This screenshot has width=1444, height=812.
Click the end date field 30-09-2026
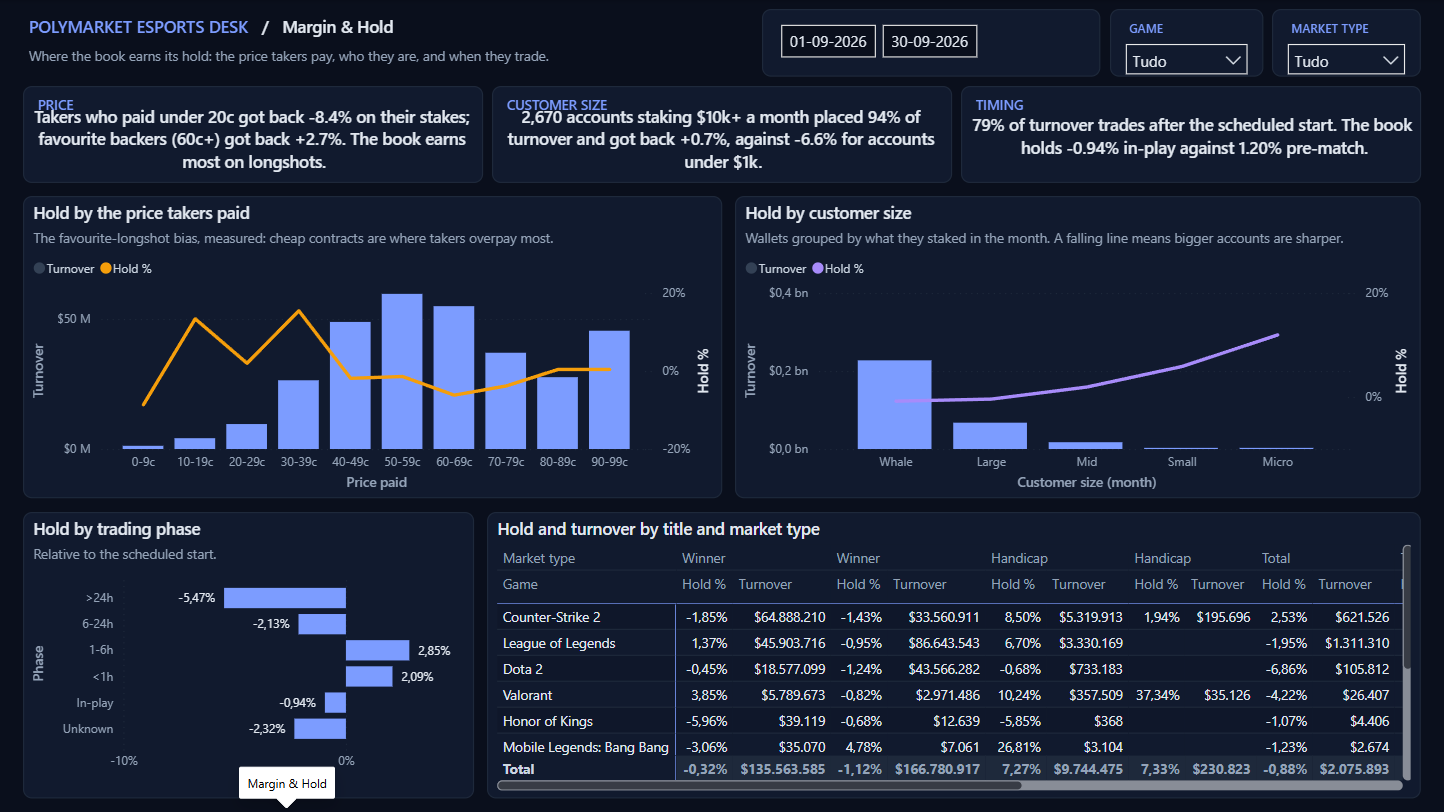tap(930, 41)
